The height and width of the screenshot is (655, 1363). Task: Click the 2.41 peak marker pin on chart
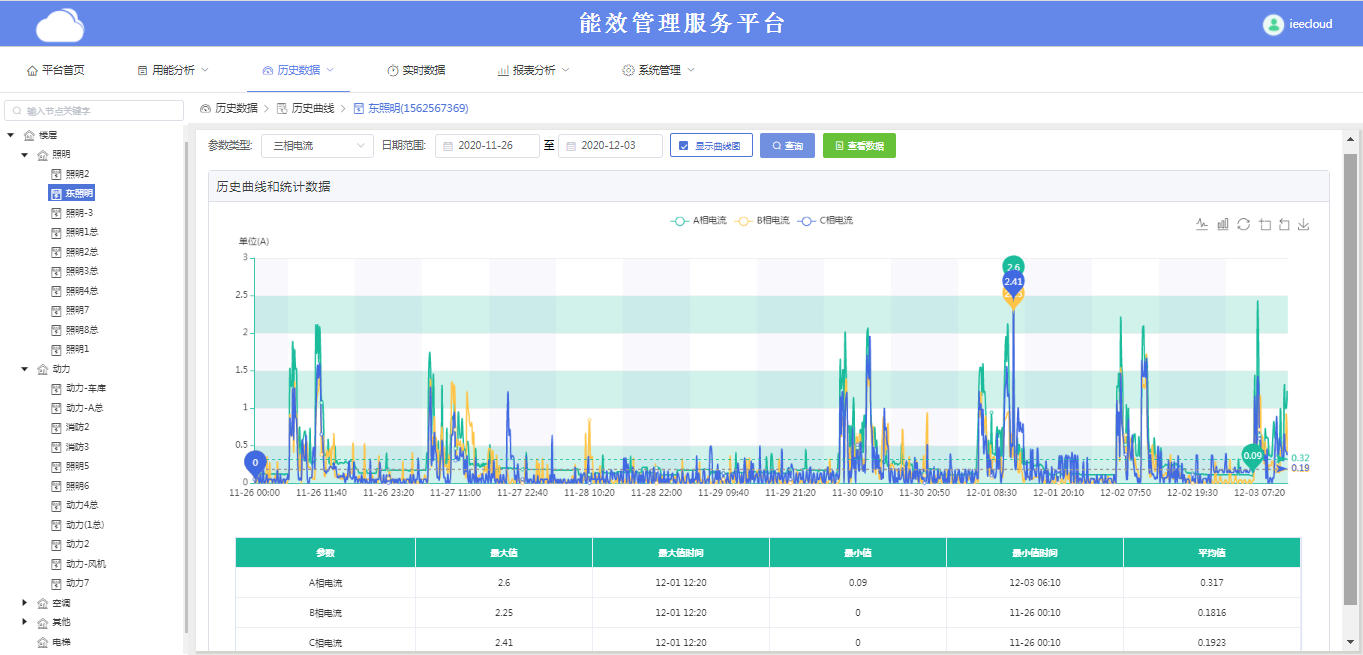(x=1013, y=283)
